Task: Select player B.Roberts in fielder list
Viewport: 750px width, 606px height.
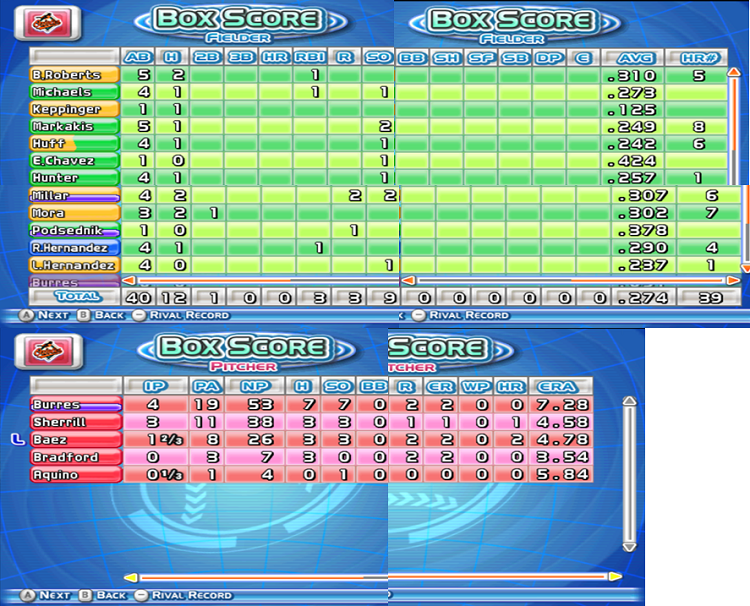Action: (x=75, y=75)
